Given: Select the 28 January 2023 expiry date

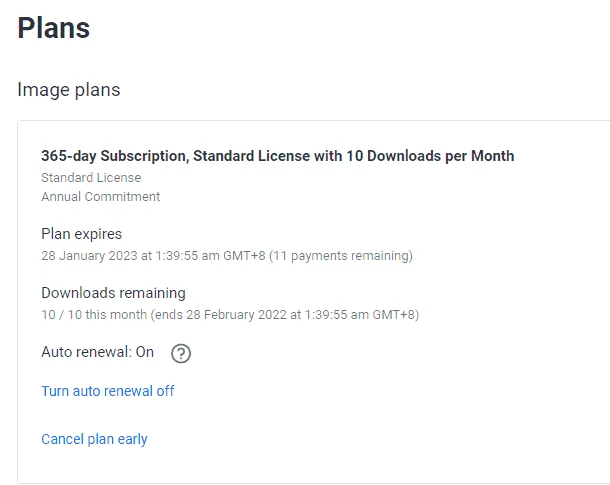Looking at the screenshot, I should click(x=89, y=256).
